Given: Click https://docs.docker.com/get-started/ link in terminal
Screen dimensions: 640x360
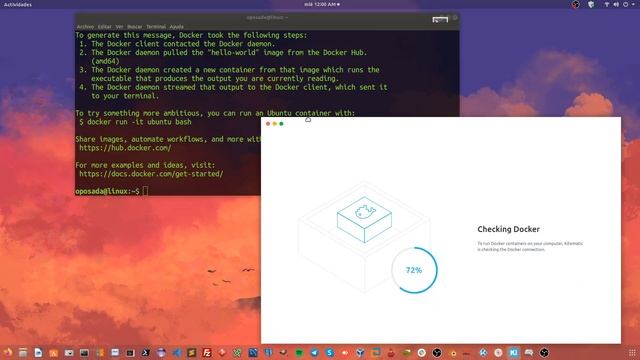Looking at the screenshot, I should click(x=151, y=174).
